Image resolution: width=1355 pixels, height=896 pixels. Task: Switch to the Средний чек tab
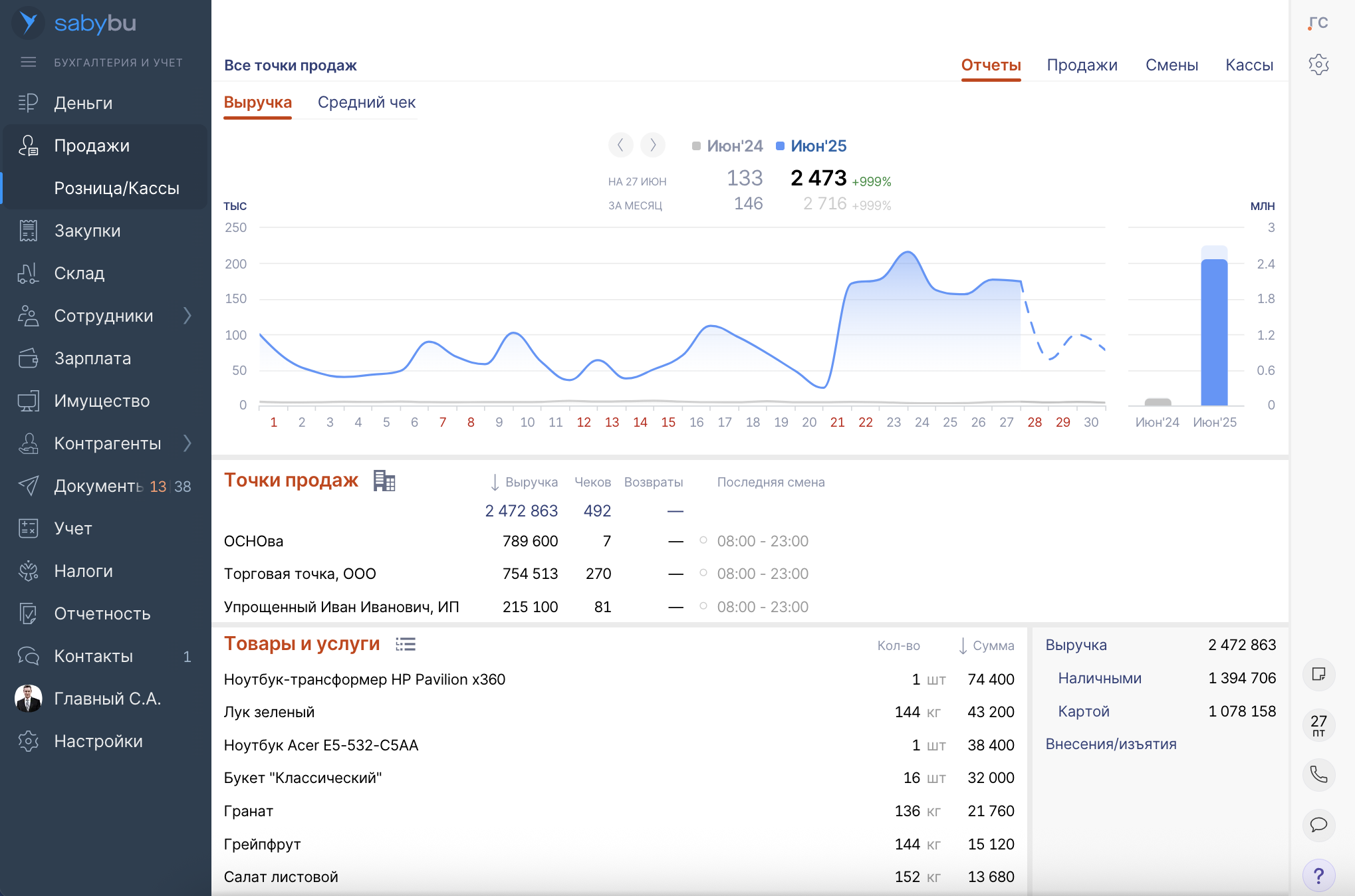coord(366,102)
